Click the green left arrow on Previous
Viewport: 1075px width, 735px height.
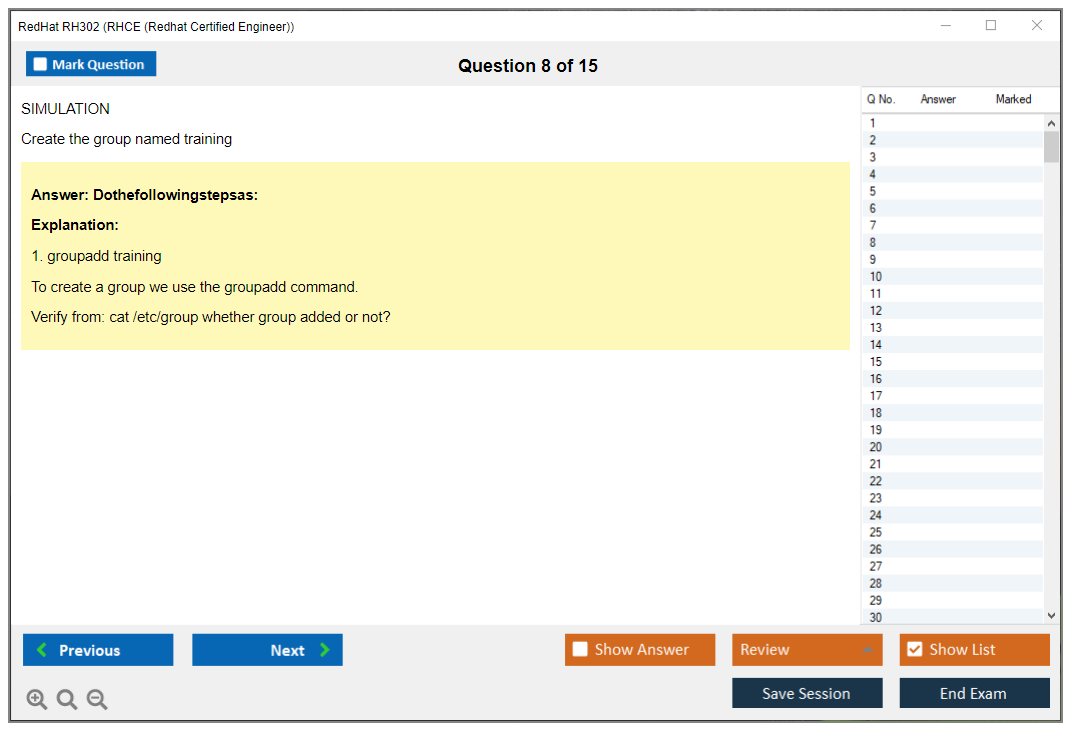pos(42,650)
